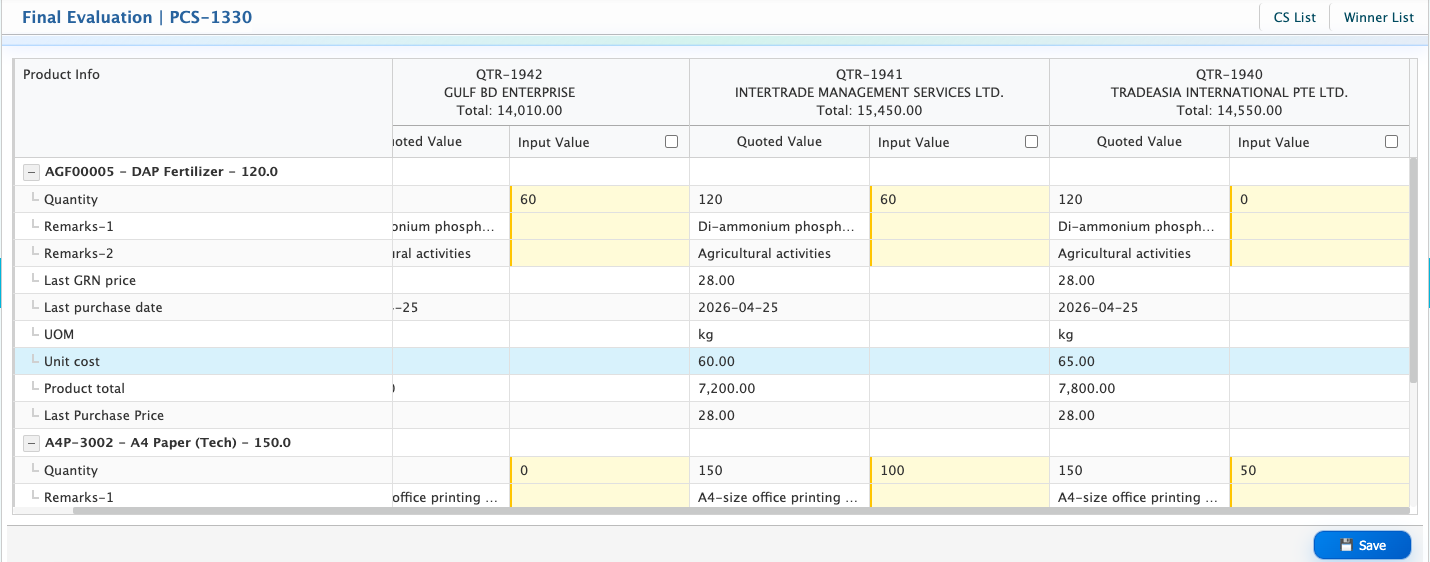This screenshot has width=1430, height=562.
Task: Edit A4 Paper quantity input for Gulf BD
Action: (x=599, y=470)
